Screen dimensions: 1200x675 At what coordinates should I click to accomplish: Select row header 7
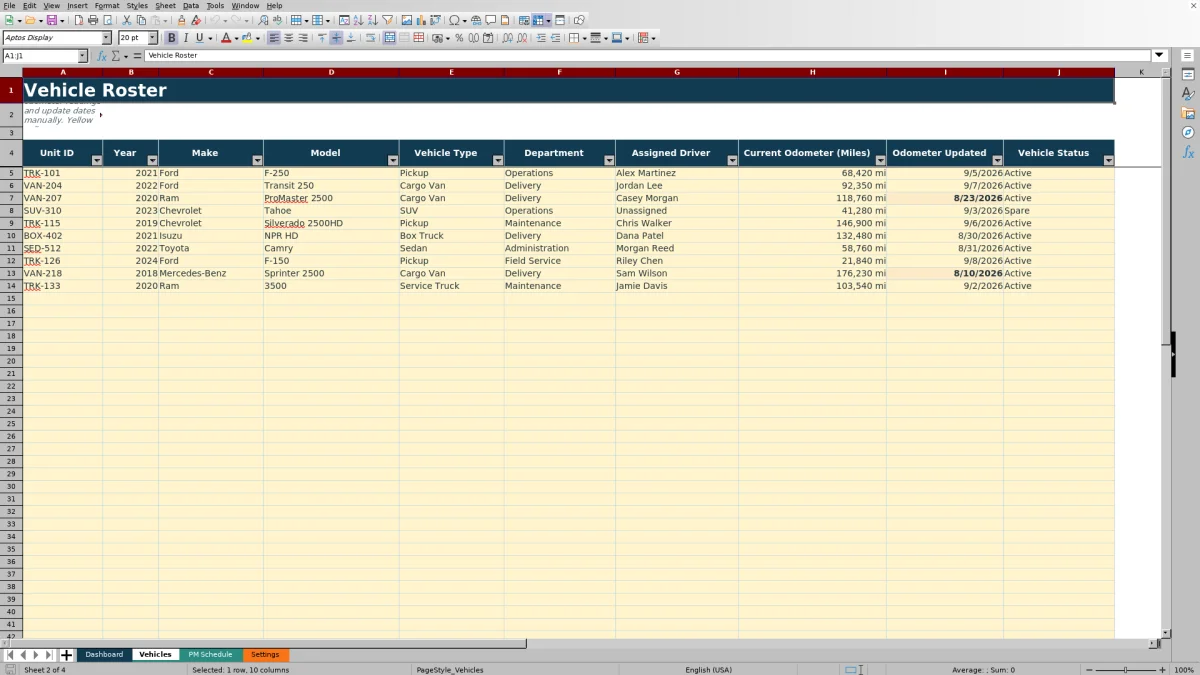[x=11, y=198]
